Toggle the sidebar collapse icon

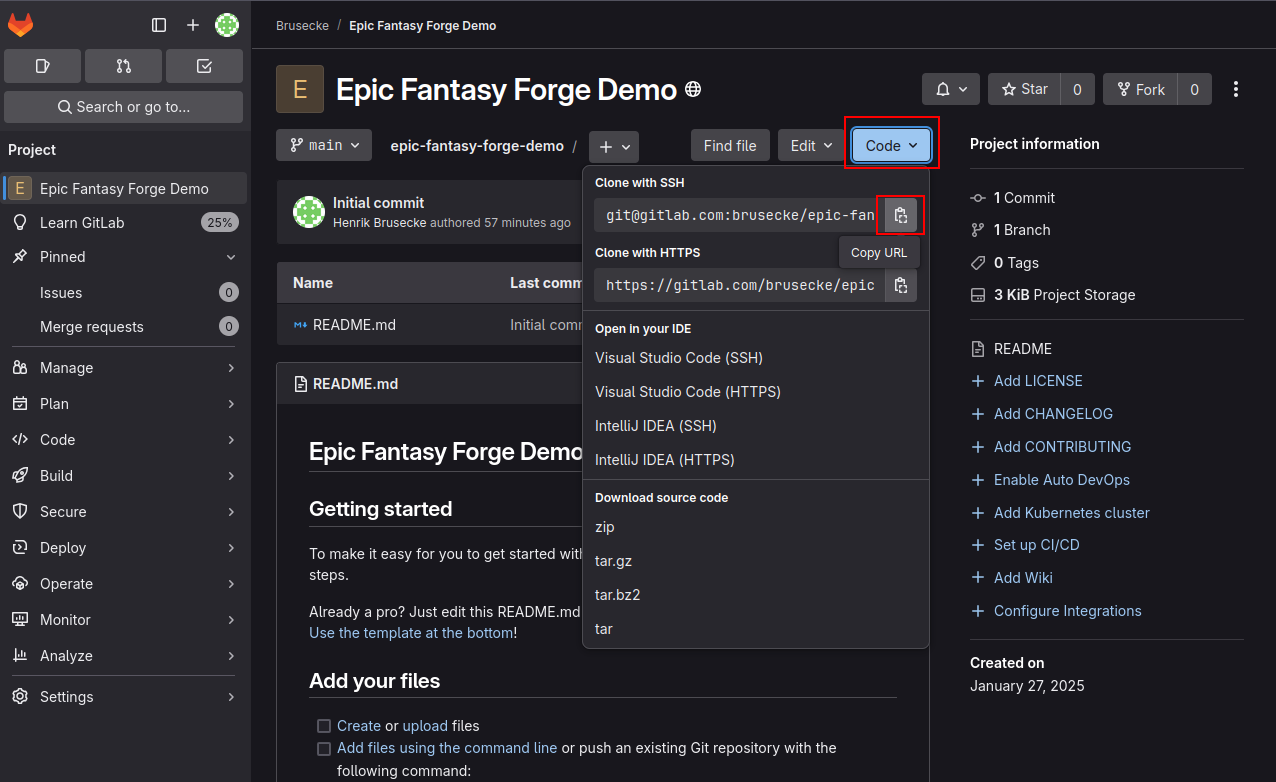coord(159,25)
